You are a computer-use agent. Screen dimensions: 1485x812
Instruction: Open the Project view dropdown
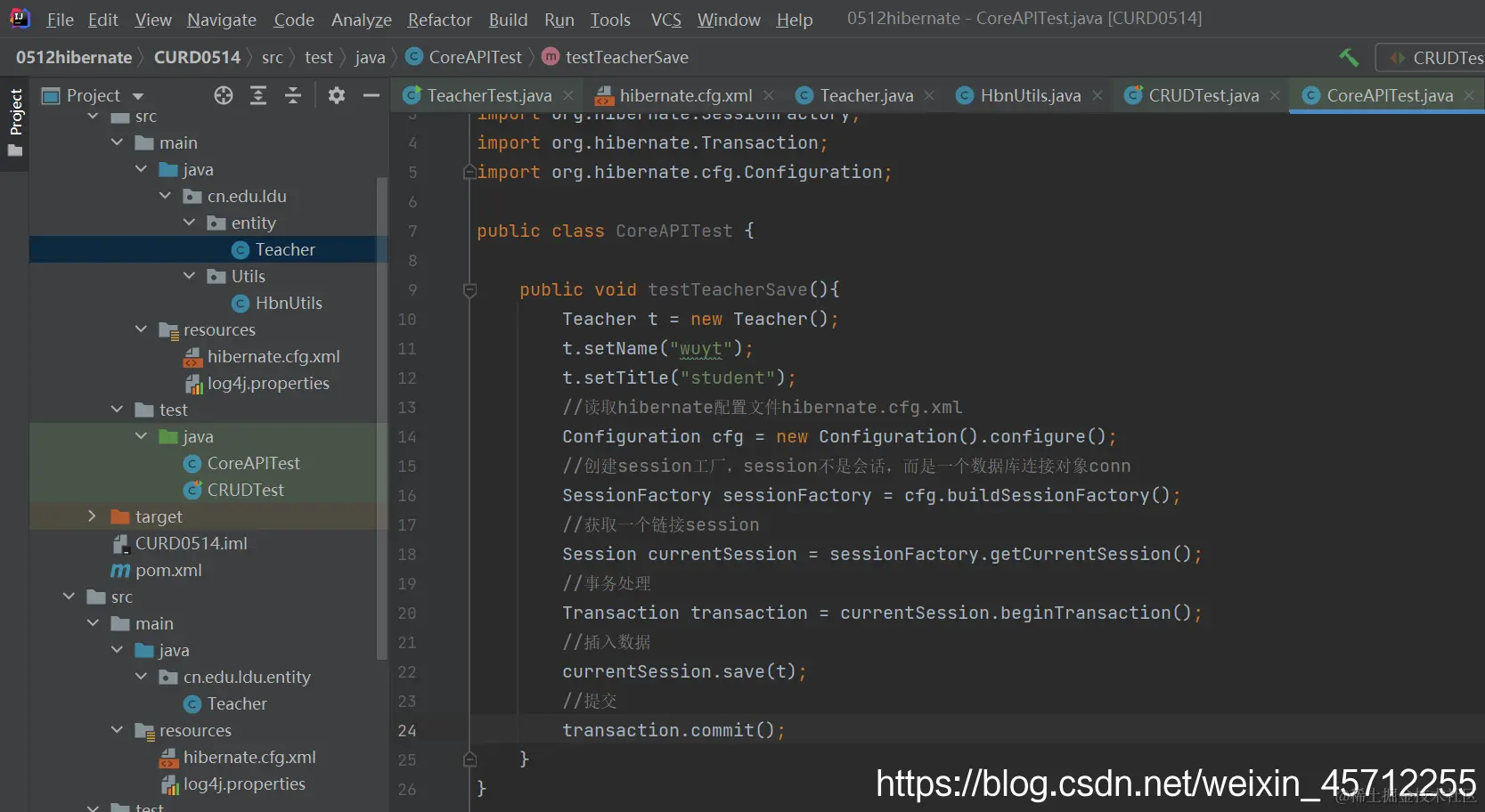click(138, 96)
